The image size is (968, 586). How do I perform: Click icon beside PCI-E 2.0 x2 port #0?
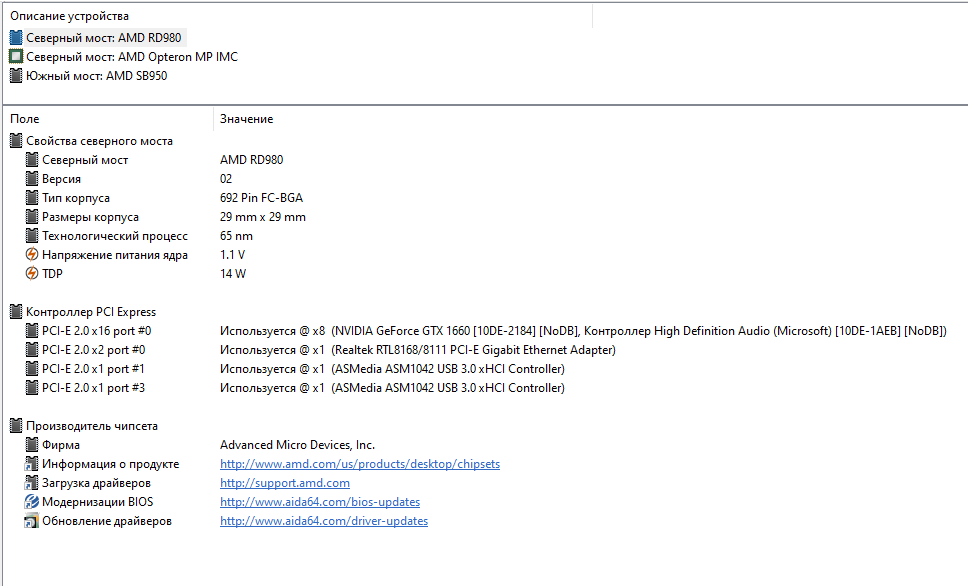(x=32, y=350)
